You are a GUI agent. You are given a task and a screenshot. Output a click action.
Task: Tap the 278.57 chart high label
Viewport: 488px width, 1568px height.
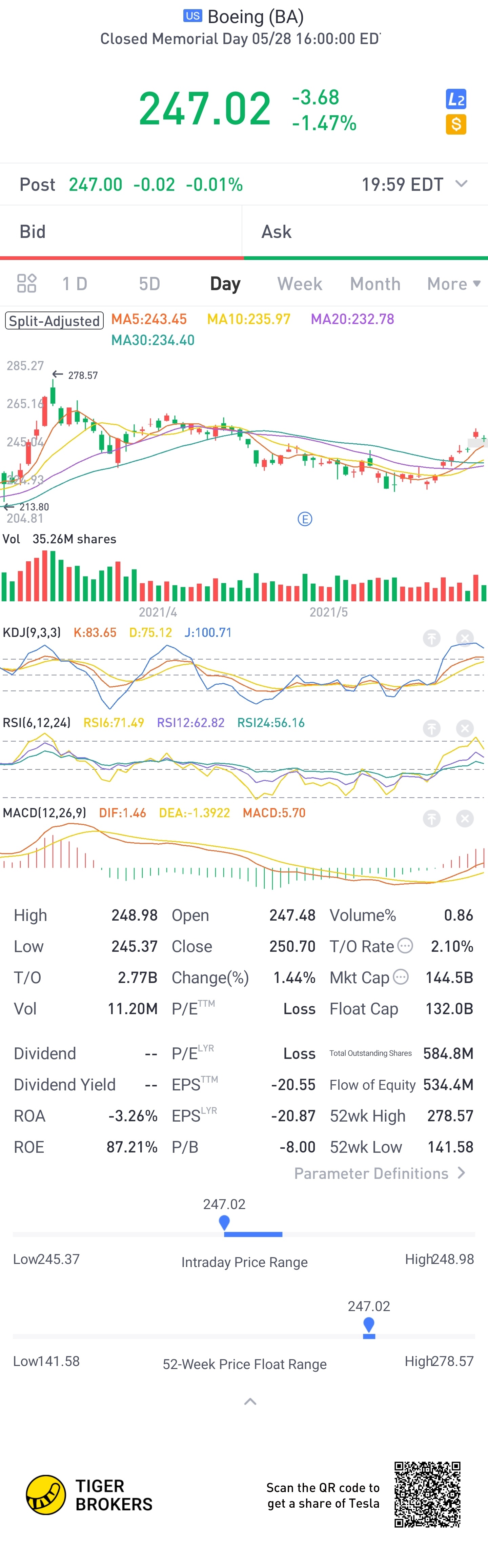pos(83,375)
